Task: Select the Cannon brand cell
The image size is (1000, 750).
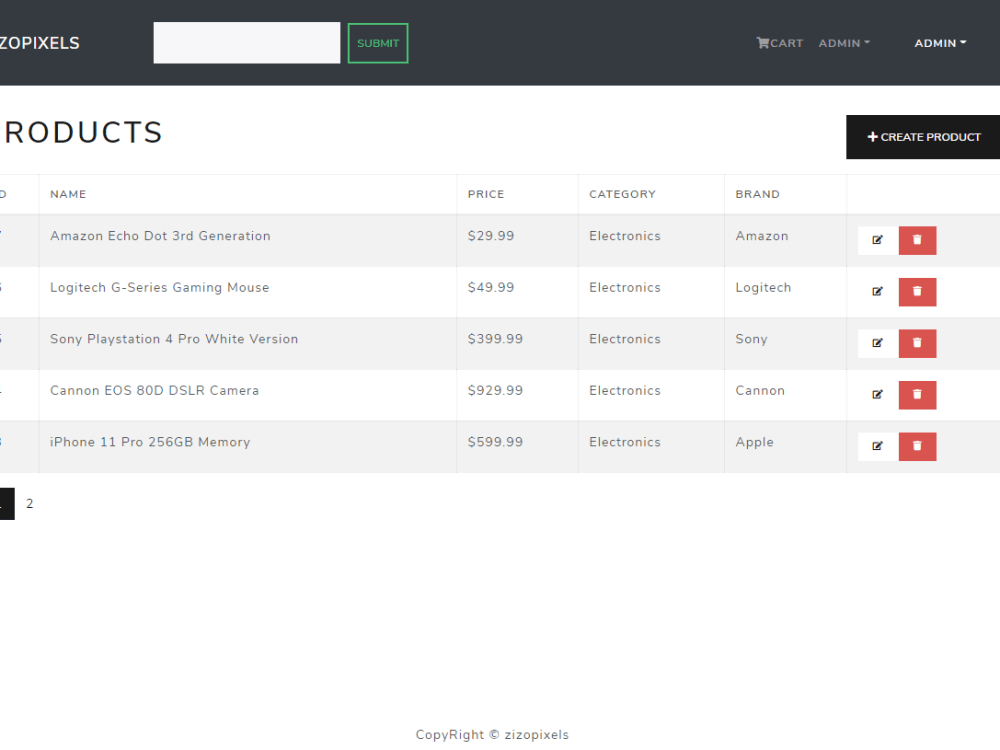Action: [760, 391]
